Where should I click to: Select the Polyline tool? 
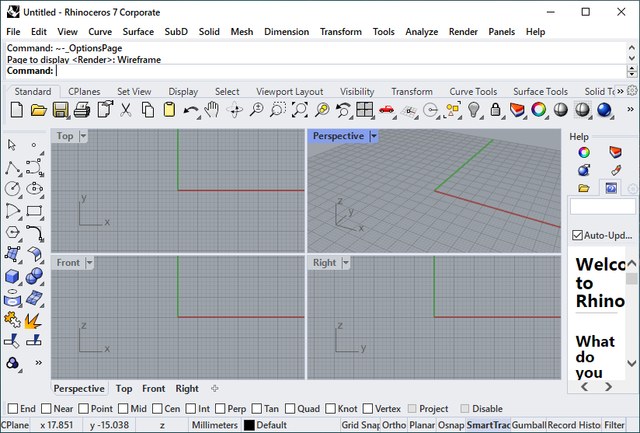[13, 167]
